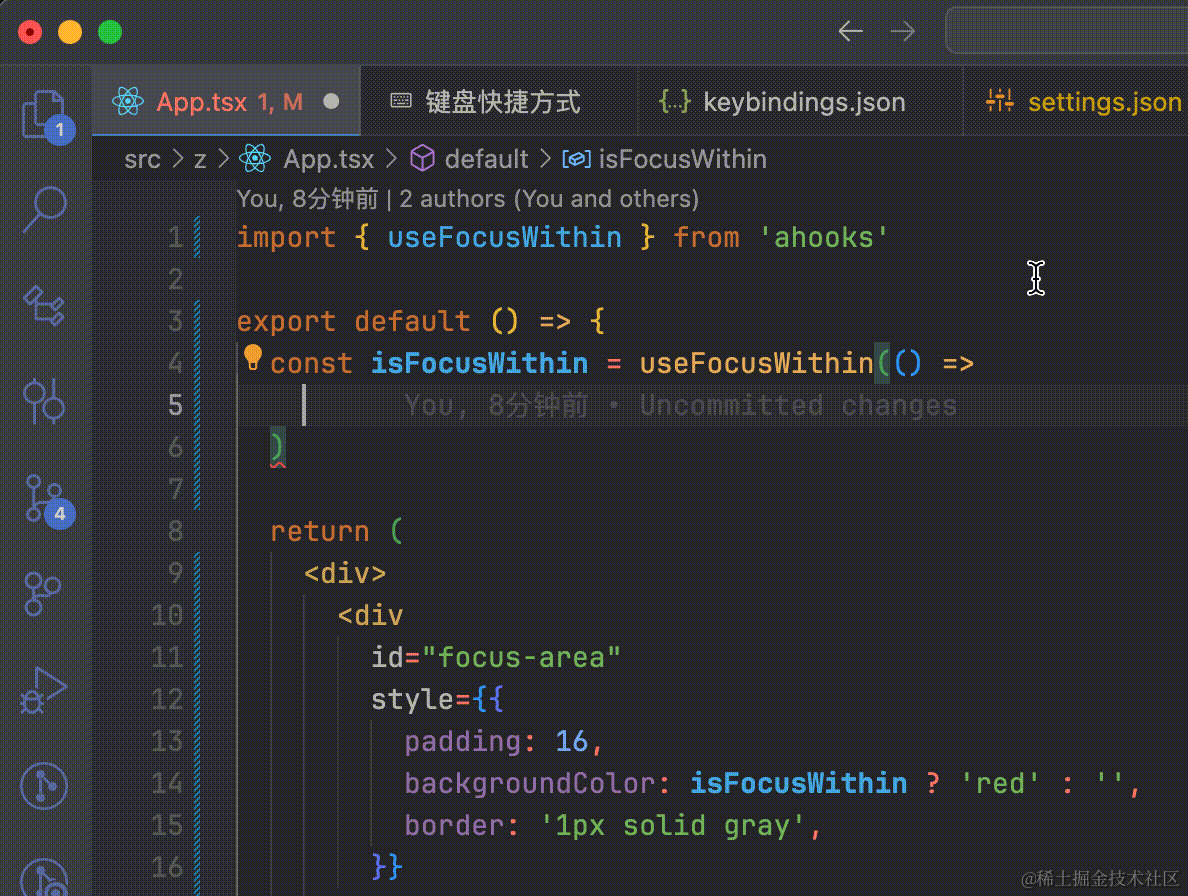This screenshot has height=896, width=1188.
Task: Click the React icon on App.tsx tab
Action: [x=128, y=101]
